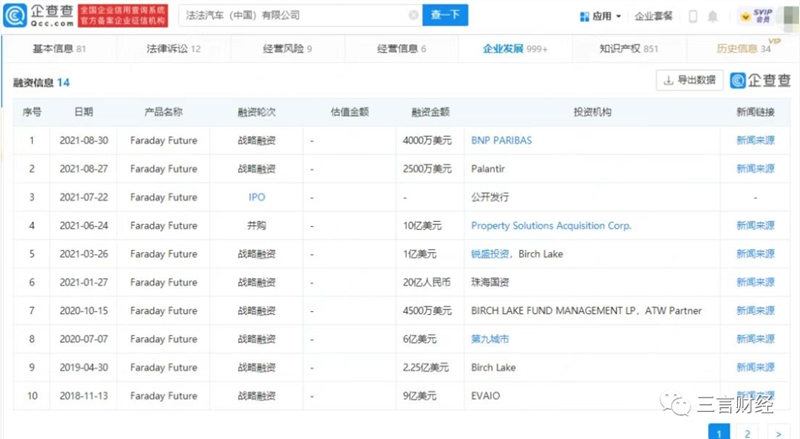Open 新闻来源 link for 2019-04-30 row

[755, 367]
